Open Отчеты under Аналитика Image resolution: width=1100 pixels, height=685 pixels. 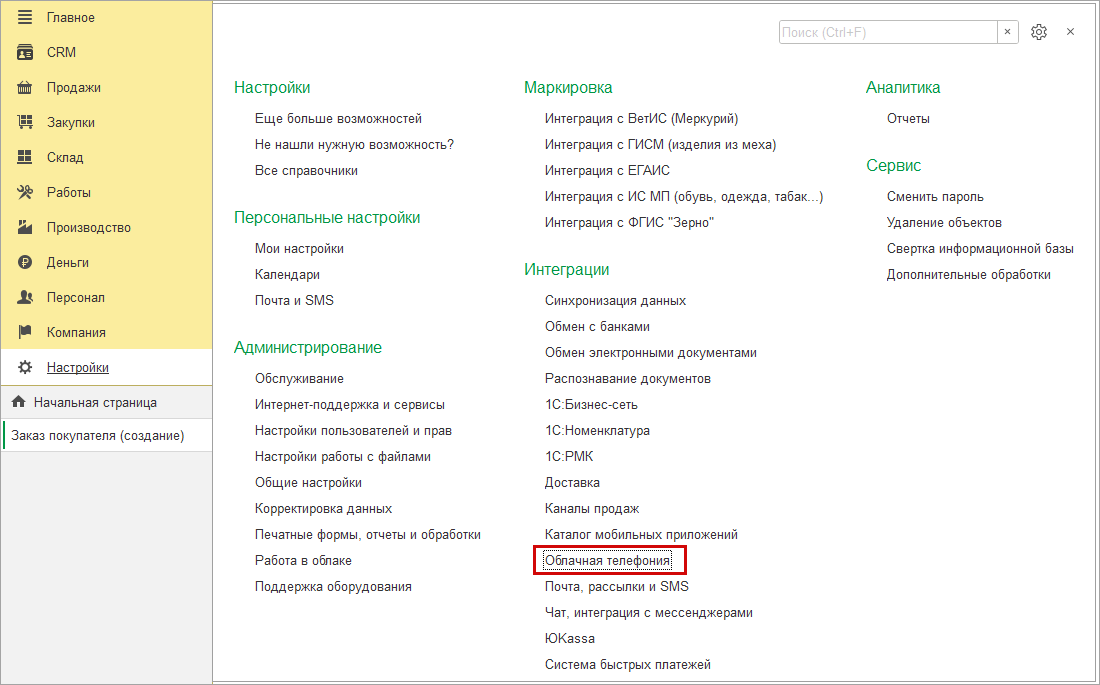908,119
